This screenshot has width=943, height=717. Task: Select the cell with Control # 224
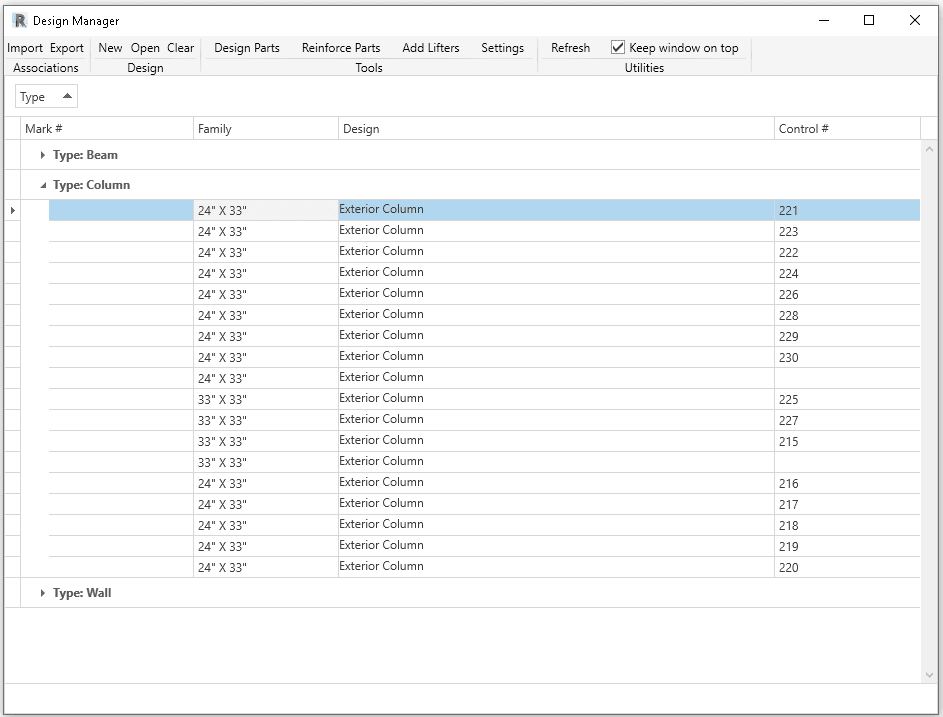pos(847,274)
